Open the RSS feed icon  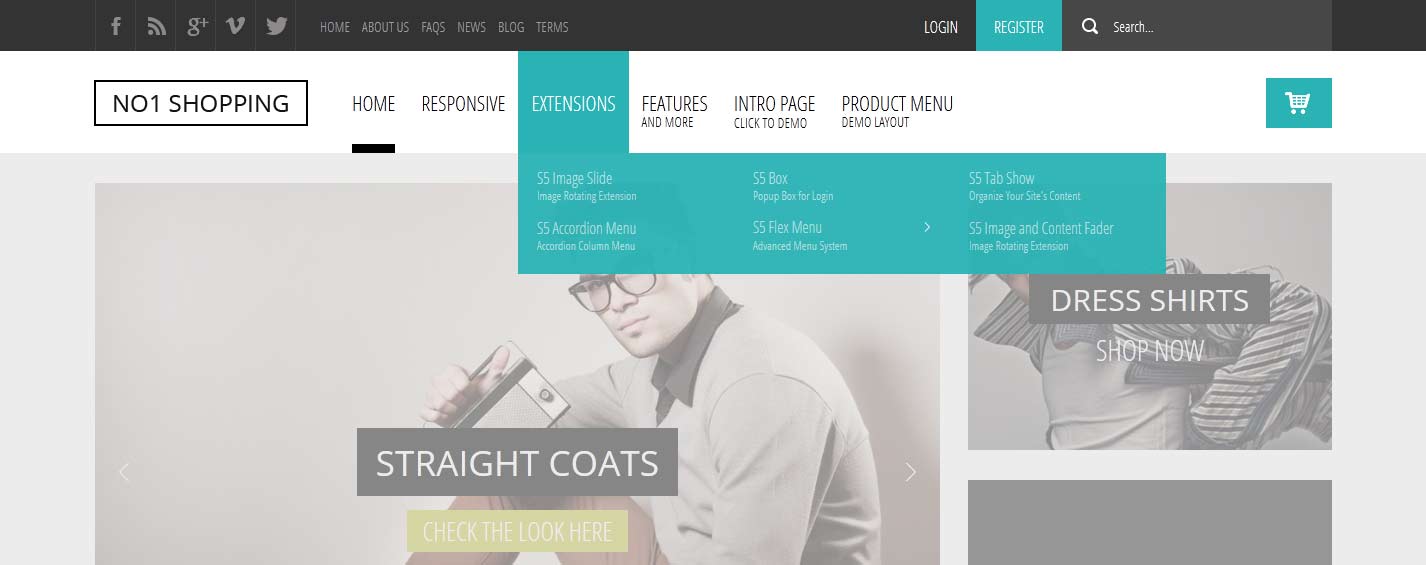[x=156, y=26]
